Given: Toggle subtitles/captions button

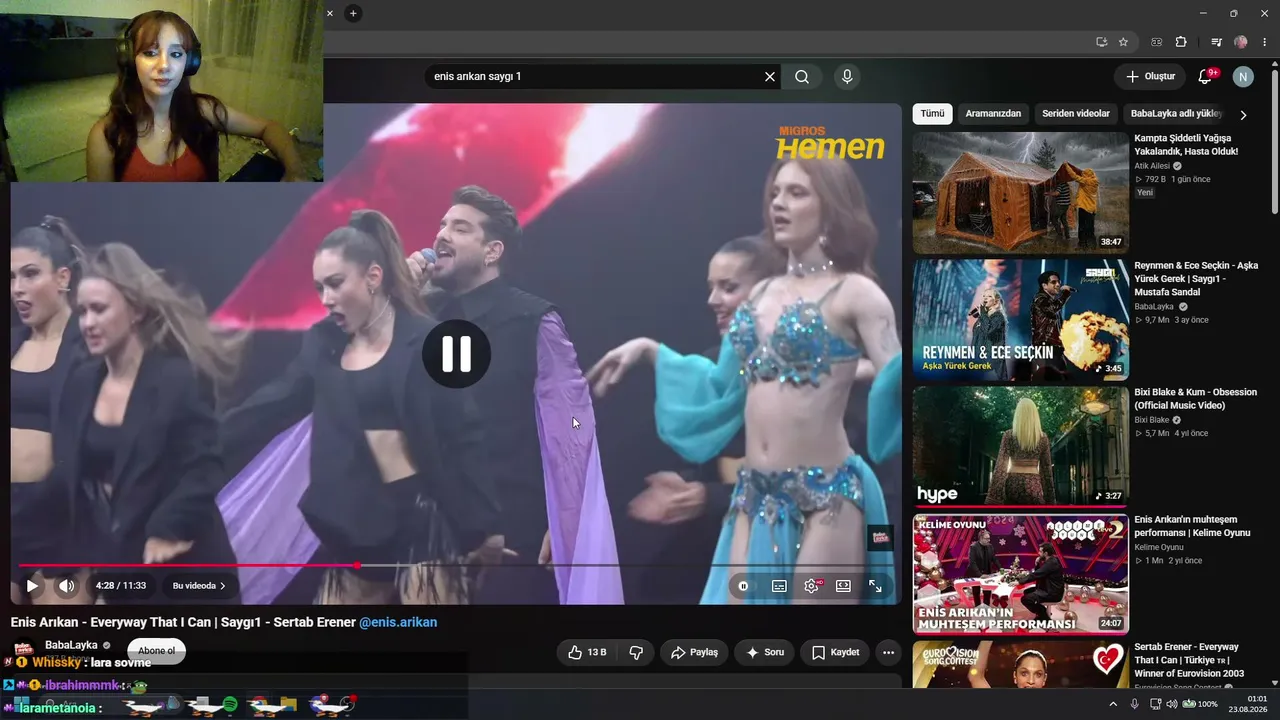Looking at the screenshot, I should point(779,586).
